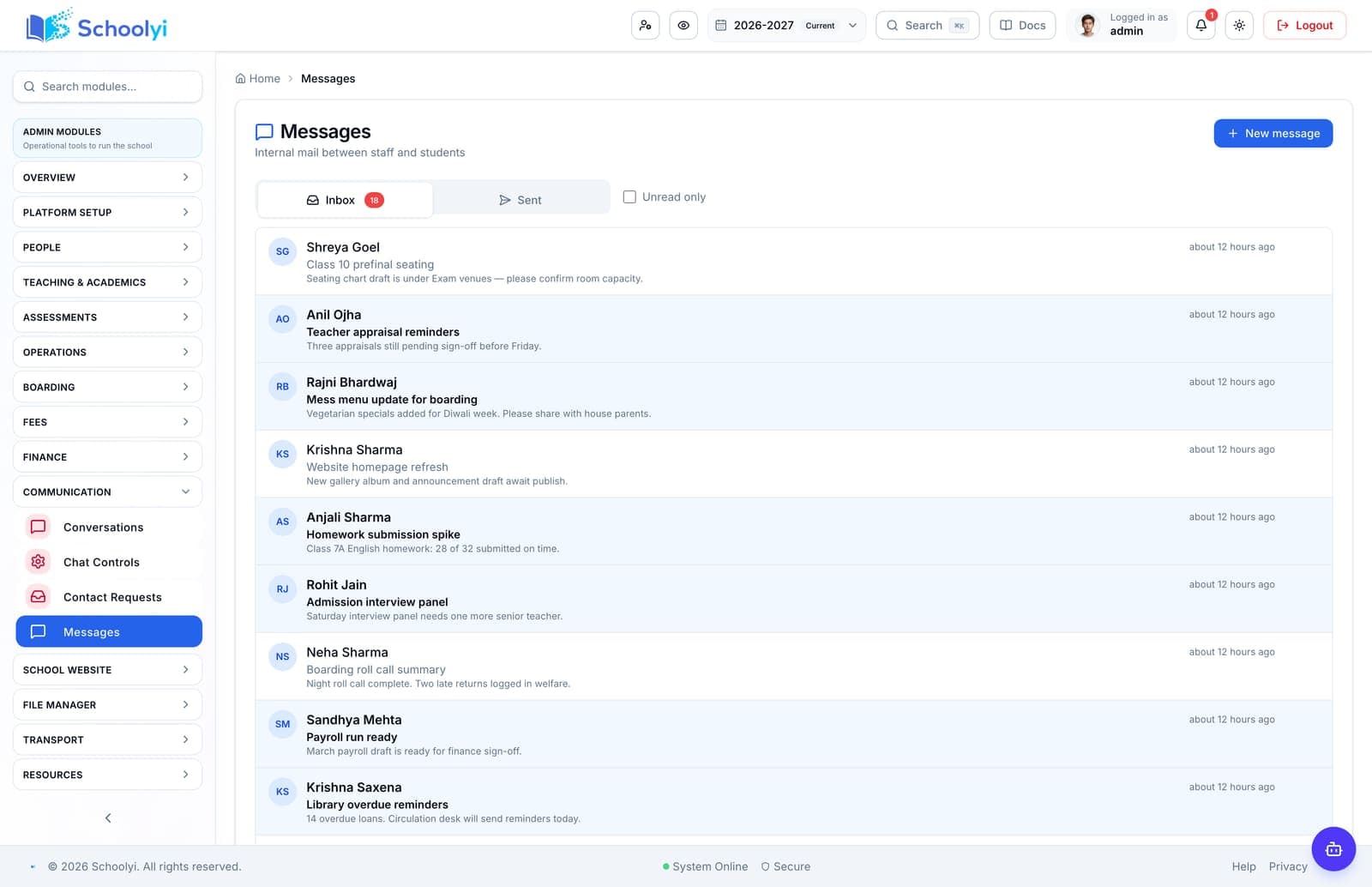This screenshot has height=887, width=1372.
Task: Collapse sidebar with the left arrow
Action: pos(108,818)
